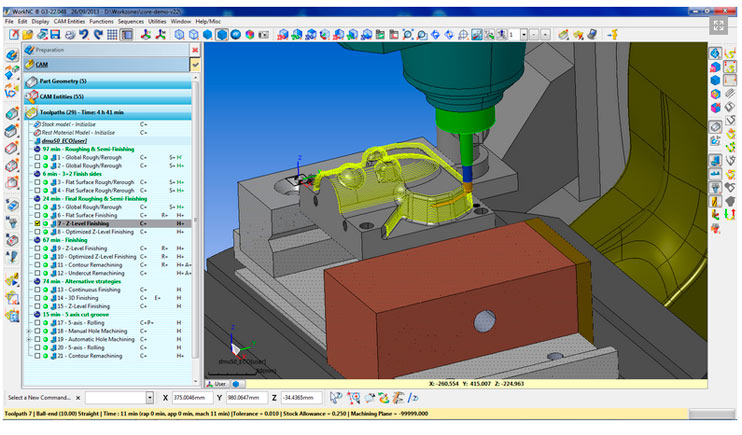Image resolution: width=742 pixels, height=435 pixels.
Task: Select the wireframe cube display icon
Action: [179, 34]
